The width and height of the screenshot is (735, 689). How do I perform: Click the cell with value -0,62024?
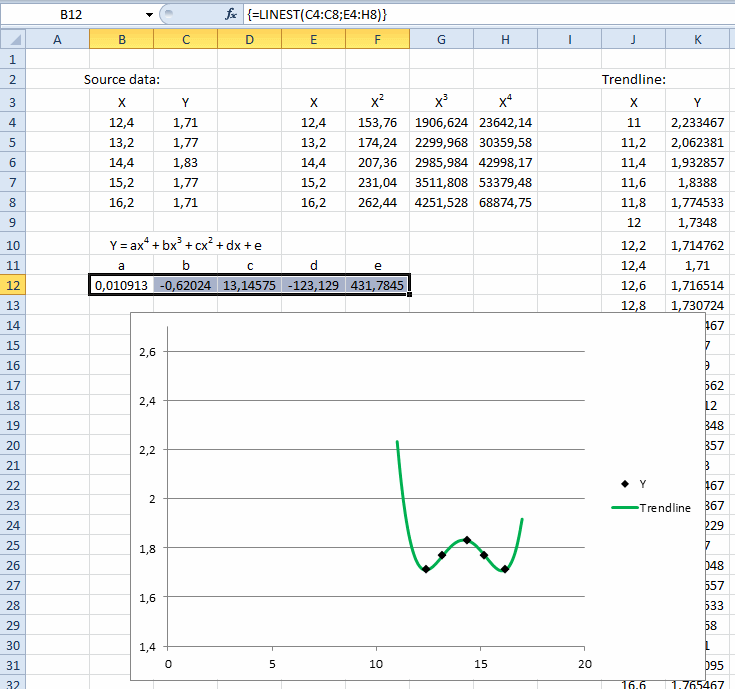(186, 285)
